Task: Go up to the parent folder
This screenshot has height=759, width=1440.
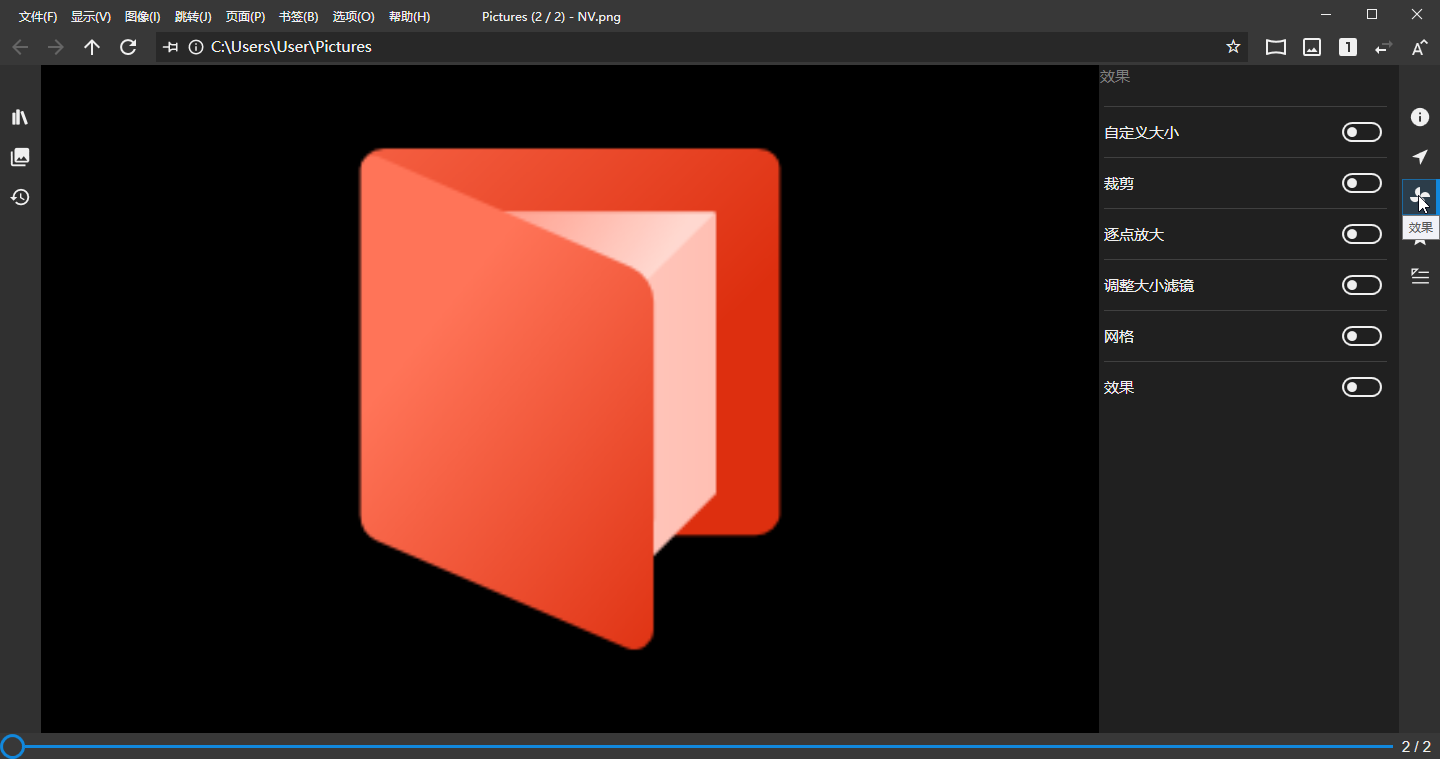Action: [92, 47]
